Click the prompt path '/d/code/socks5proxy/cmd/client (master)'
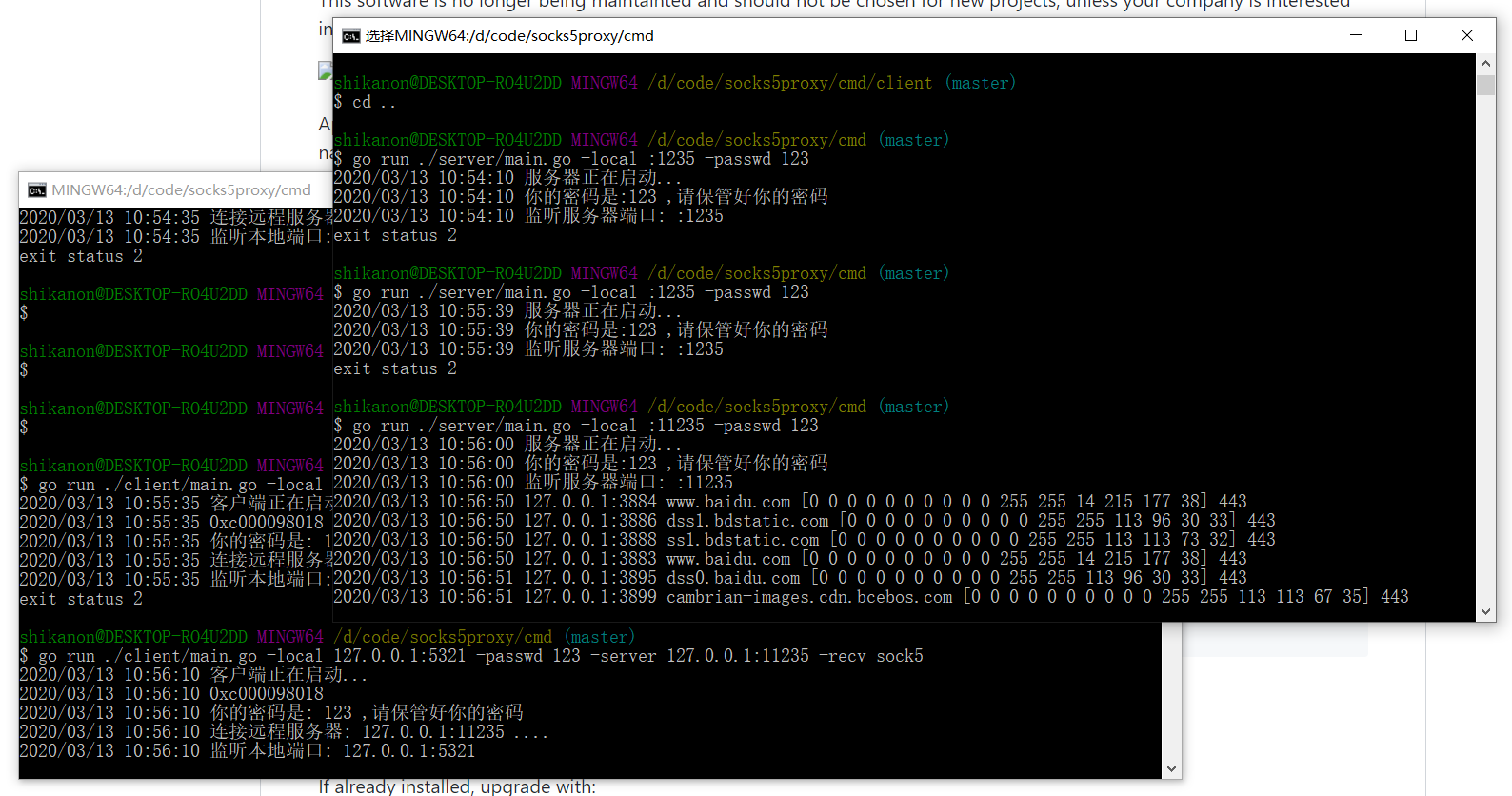The height and width of the screenshot is (796, 1512). 832,83
